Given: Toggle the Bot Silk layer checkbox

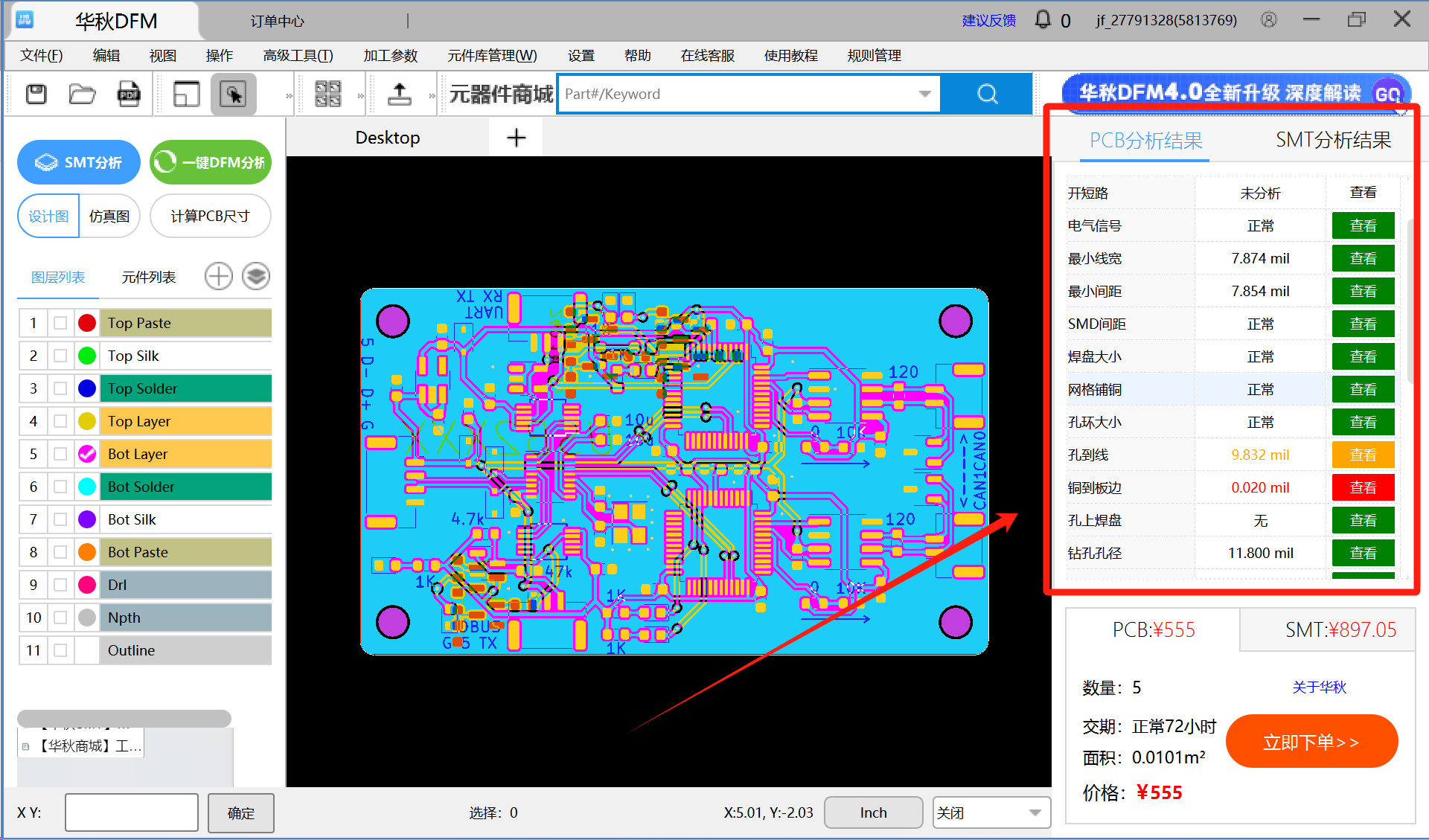Looking at the screenshot, I should coord(60,519).
